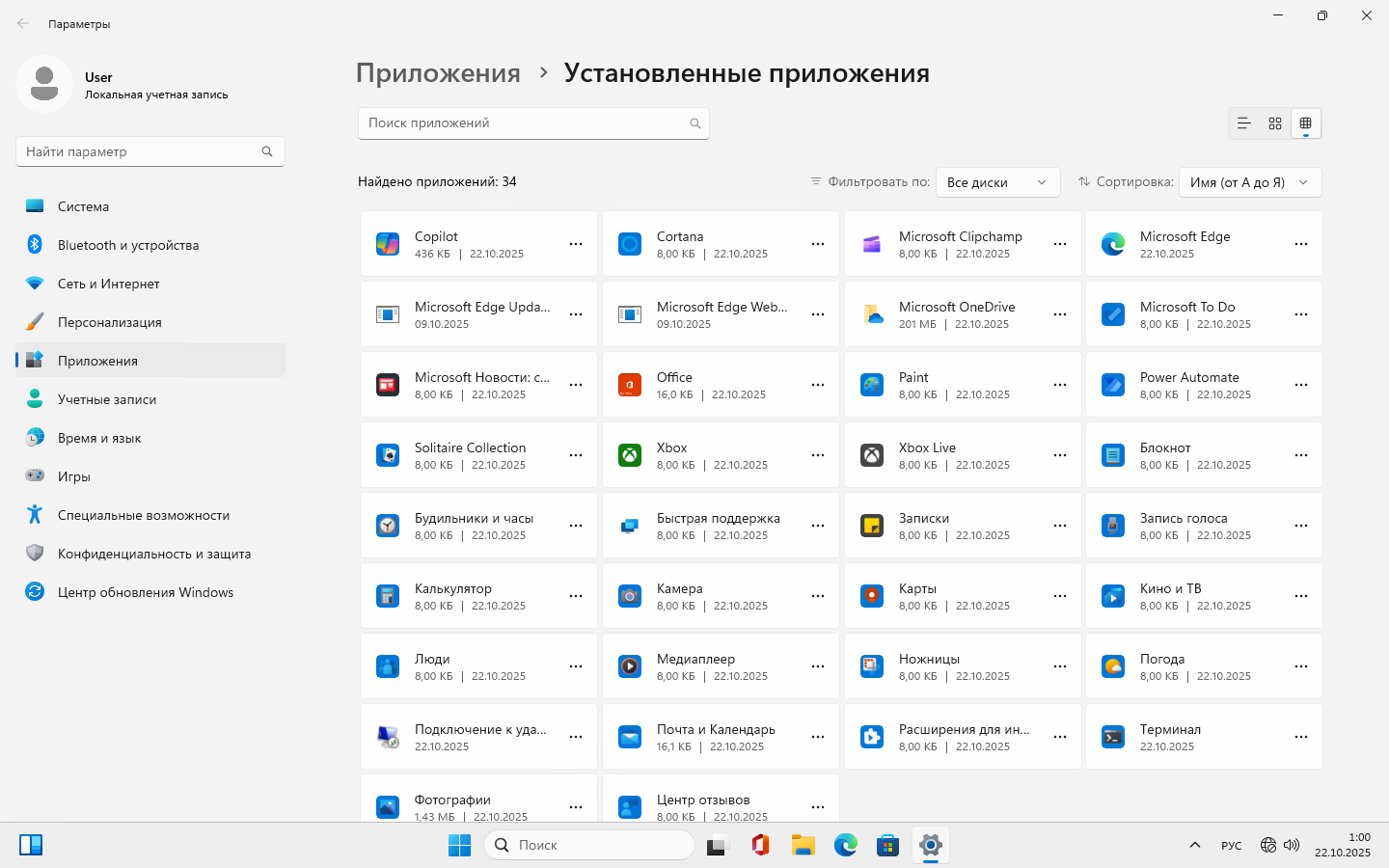Open the 'Все диски' filter dropdown

coord(997,182)
